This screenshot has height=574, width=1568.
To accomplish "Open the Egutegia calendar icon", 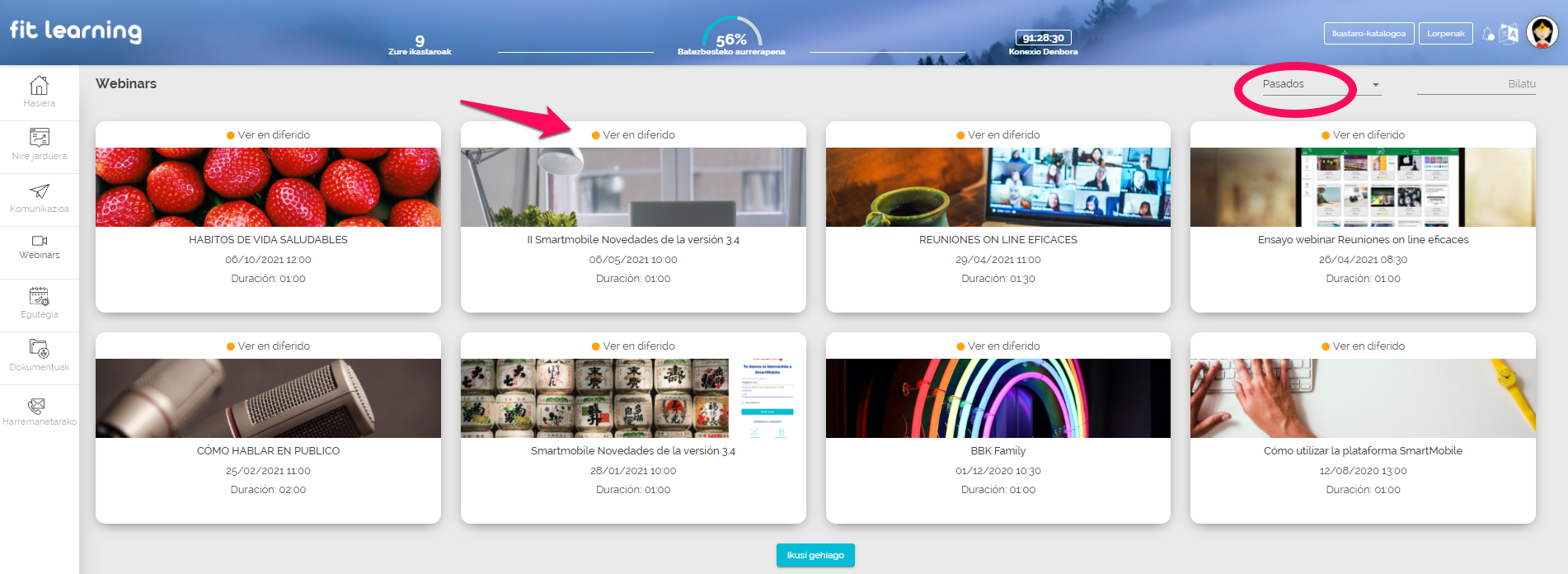I will click(x=39, y=296).
